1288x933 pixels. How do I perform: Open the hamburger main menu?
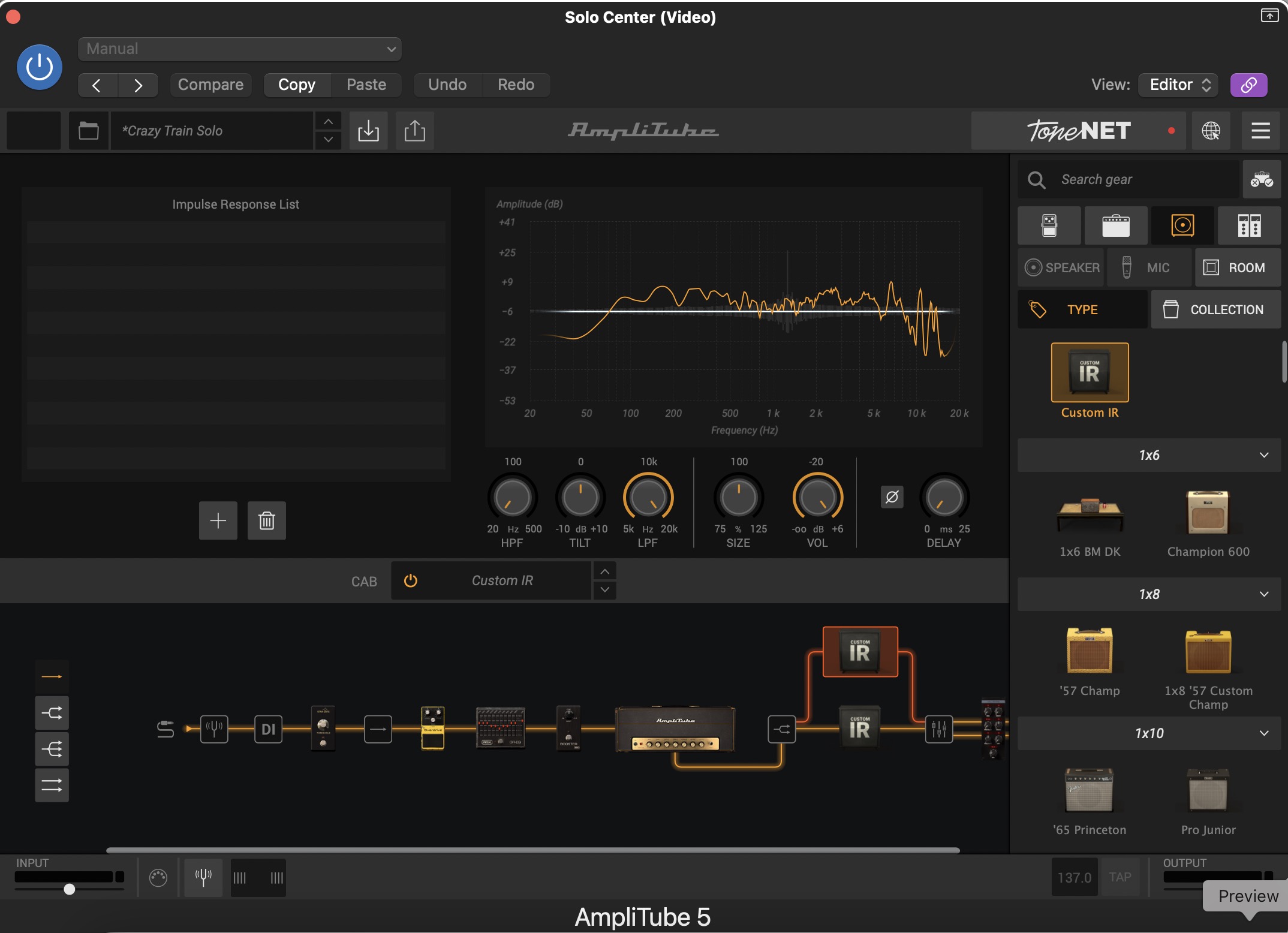1260,130
